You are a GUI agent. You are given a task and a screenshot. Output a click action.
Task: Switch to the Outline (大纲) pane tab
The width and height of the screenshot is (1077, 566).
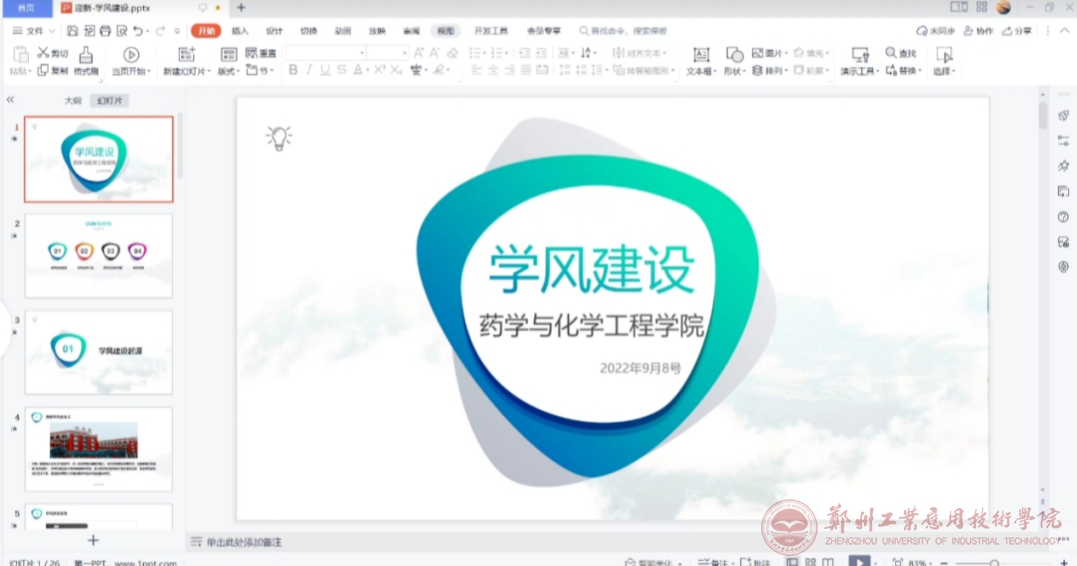(73, 101)
